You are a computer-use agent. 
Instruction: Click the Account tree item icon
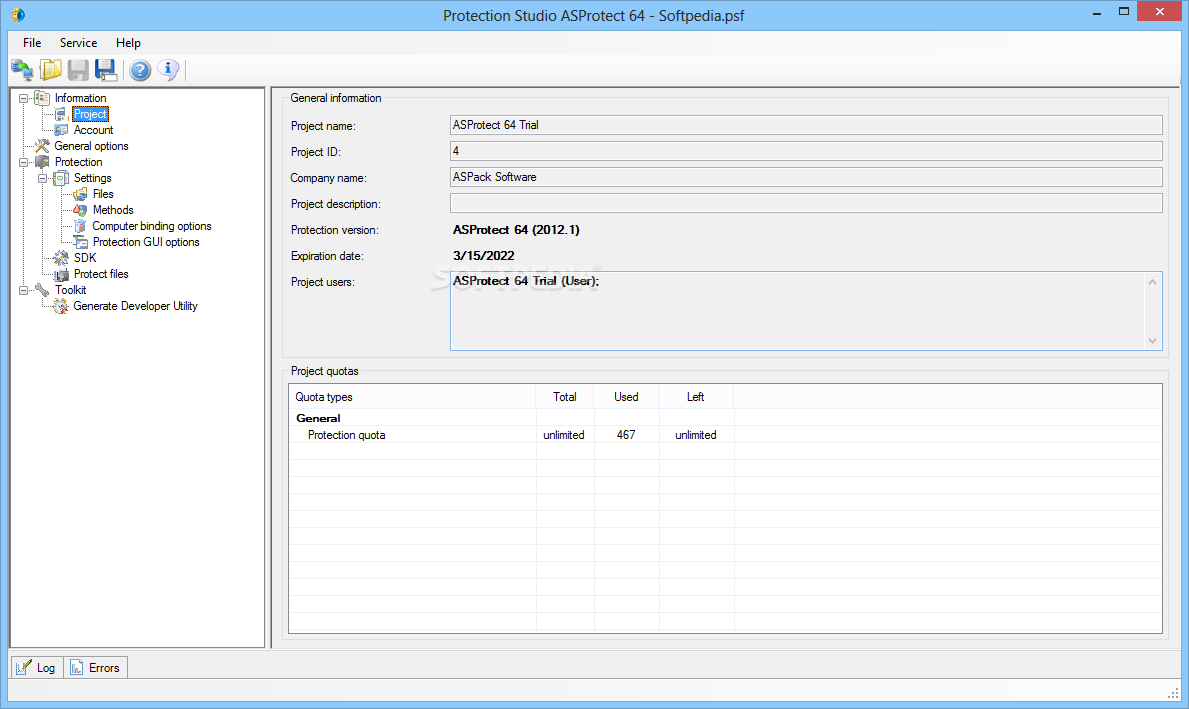tap(61, 130)
